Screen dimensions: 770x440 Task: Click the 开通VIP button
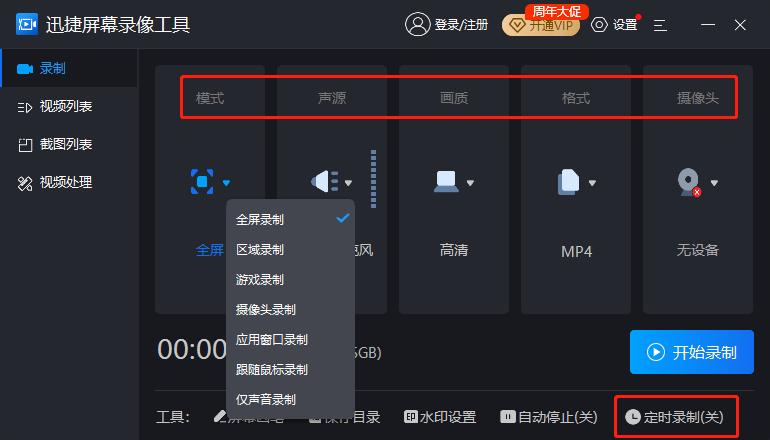[x=541, y=25]
